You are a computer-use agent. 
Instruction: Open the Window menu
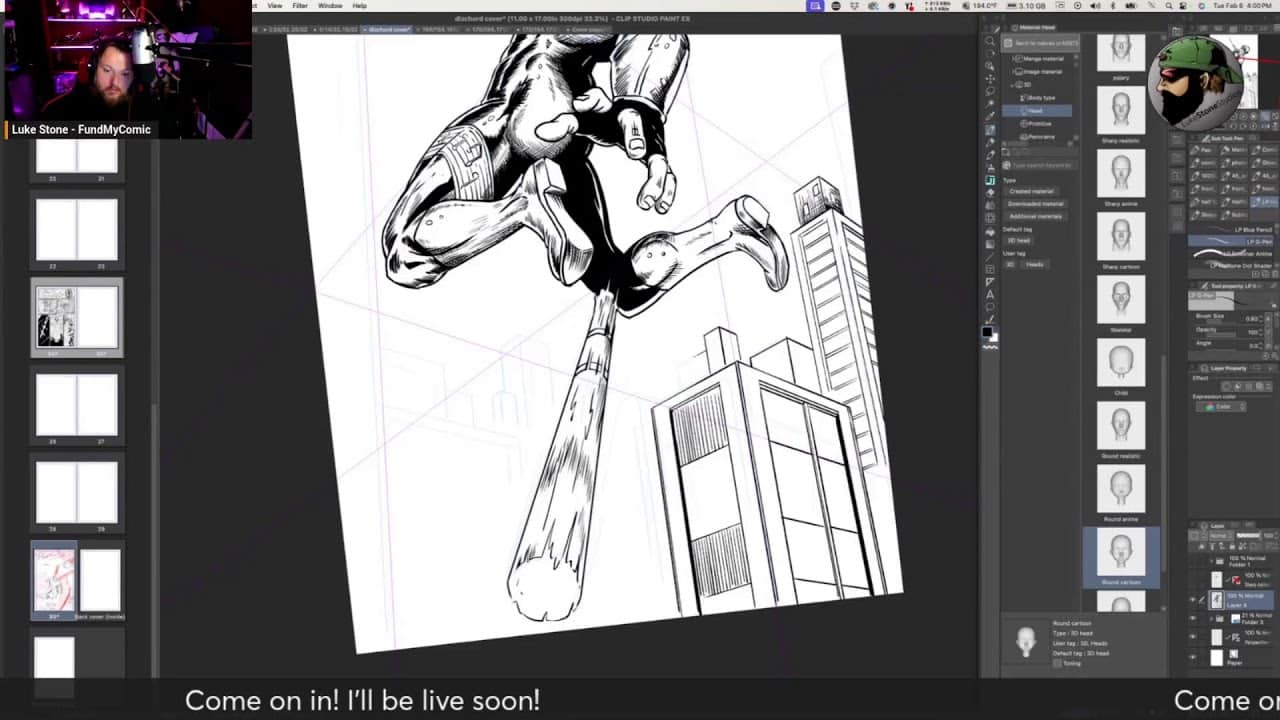pos(329,5)
